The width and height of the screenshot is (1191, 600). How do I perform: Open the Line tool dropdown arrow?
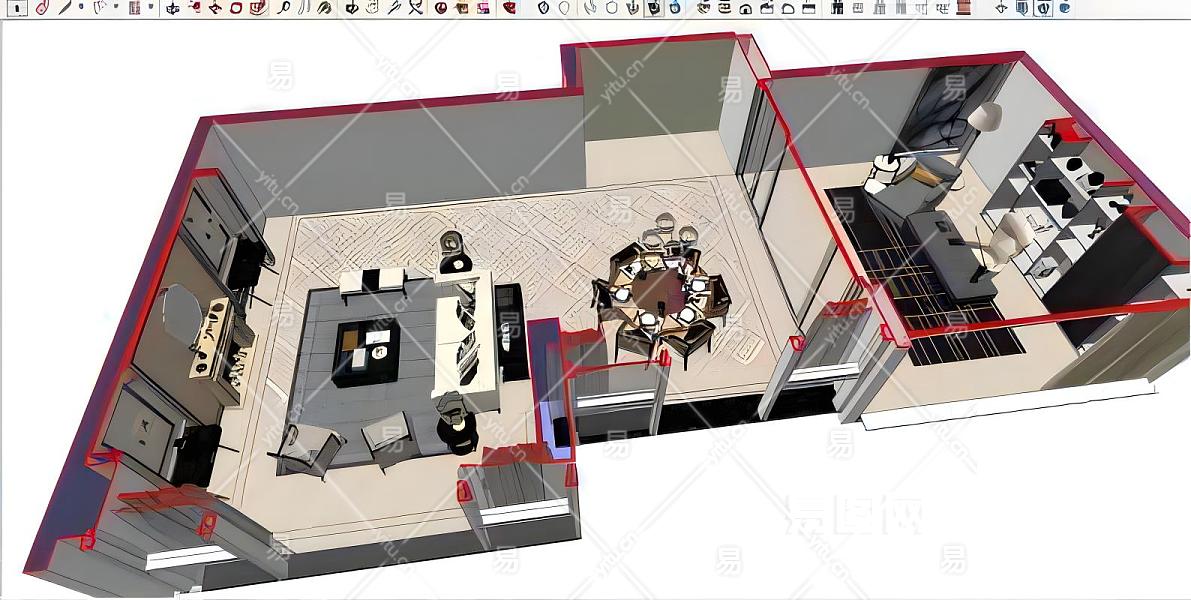81,6
